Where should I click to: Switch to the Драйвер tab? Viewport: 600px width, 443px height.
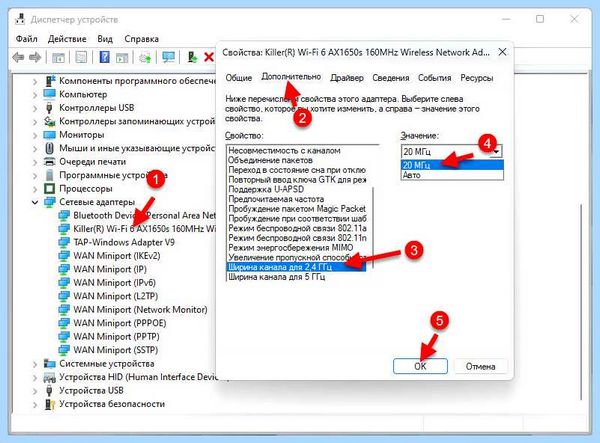tap(347, 78)
